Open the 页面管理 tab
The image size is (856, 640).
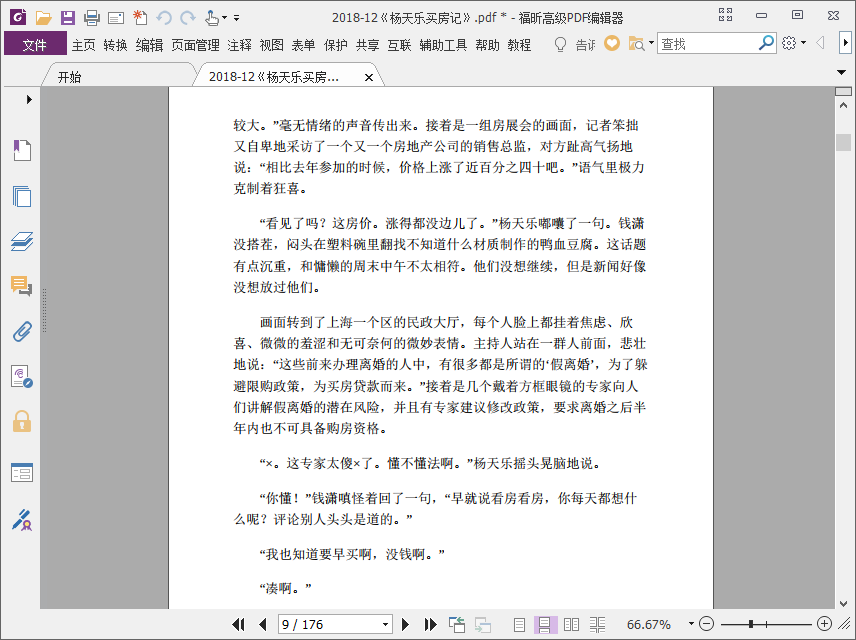pos(195,45)
